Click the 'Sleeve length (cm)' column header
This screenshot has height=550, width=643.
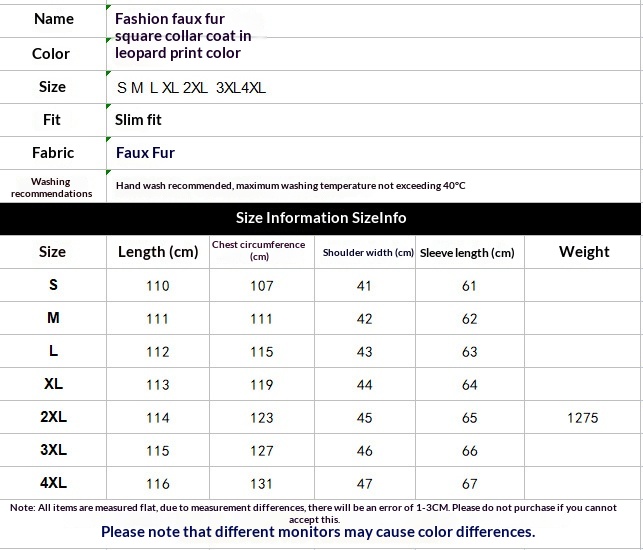(467, 253)
